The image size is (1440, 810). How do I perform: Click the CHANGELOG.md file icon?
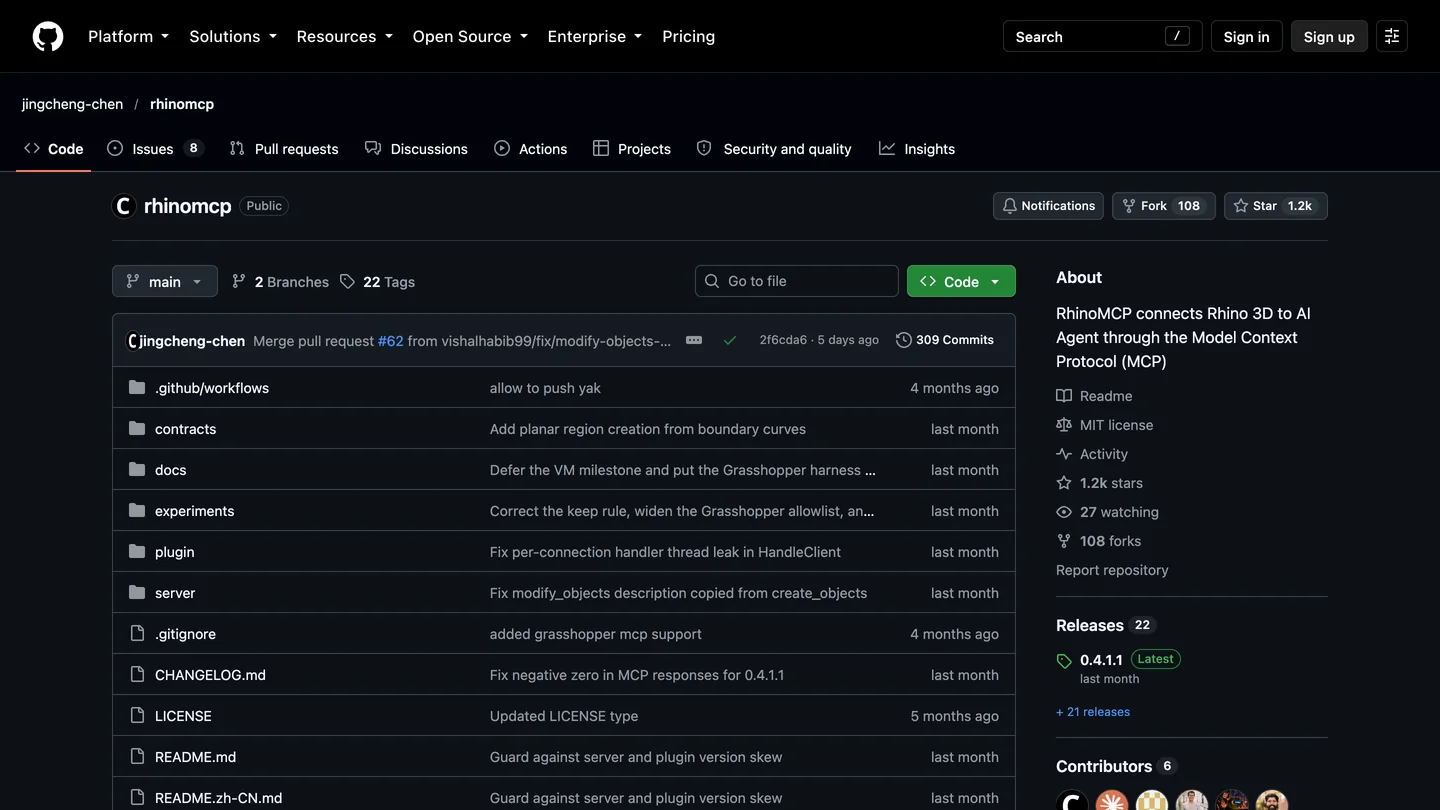coord(137,675)
